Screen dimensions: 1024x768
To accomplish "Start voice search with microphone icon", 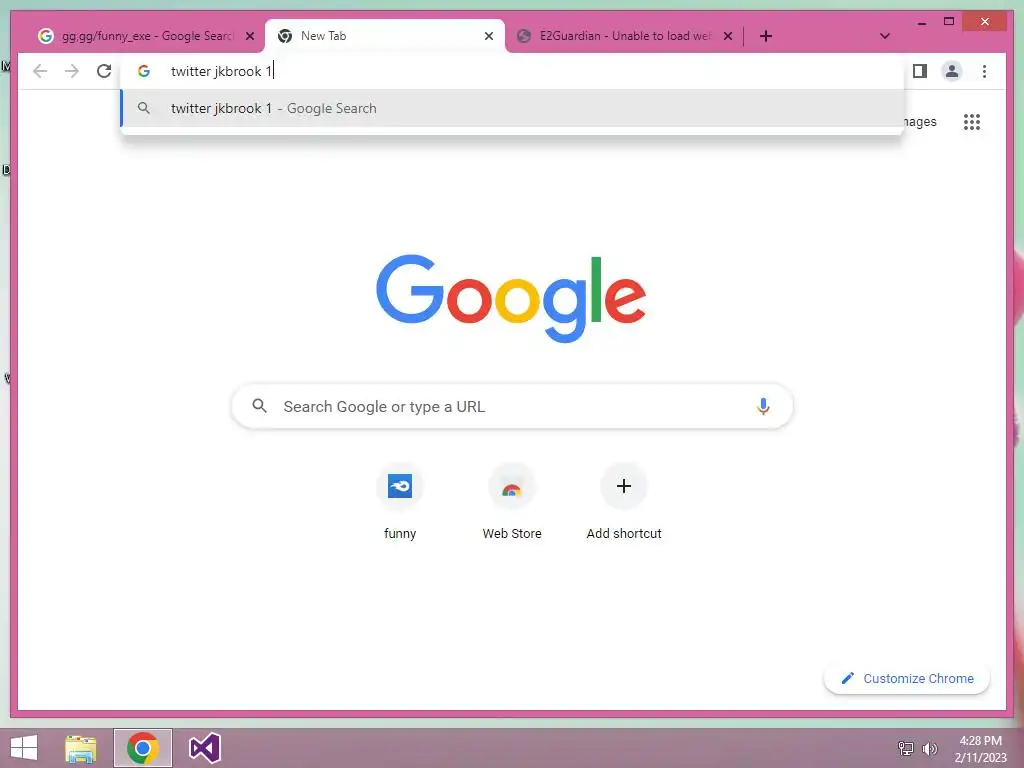I will 762,406.
